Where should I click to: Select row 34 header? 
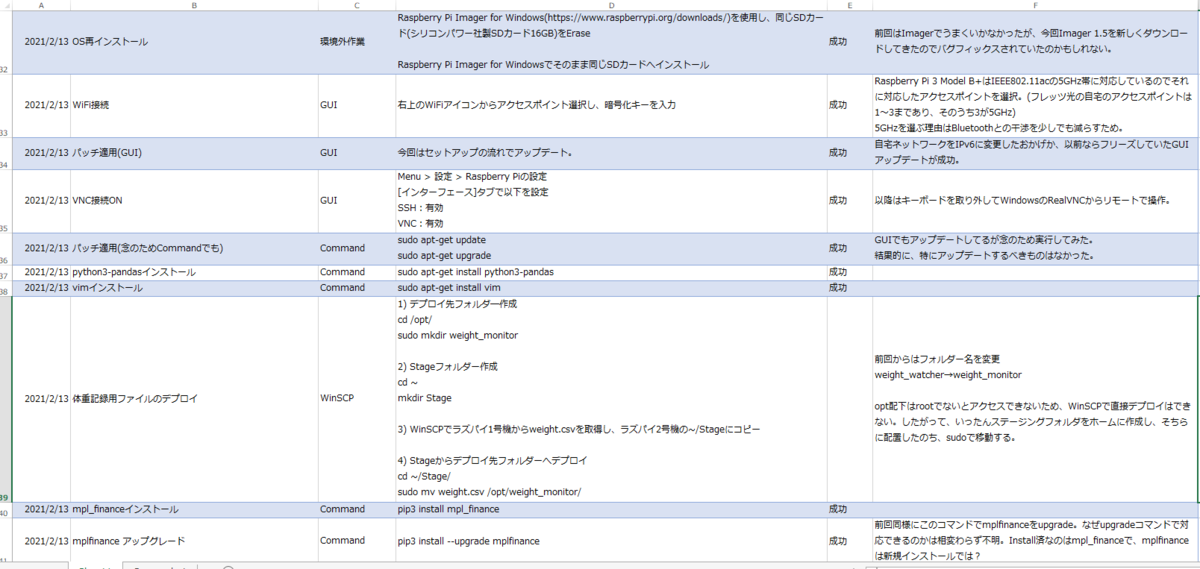[x=5, y=154]
